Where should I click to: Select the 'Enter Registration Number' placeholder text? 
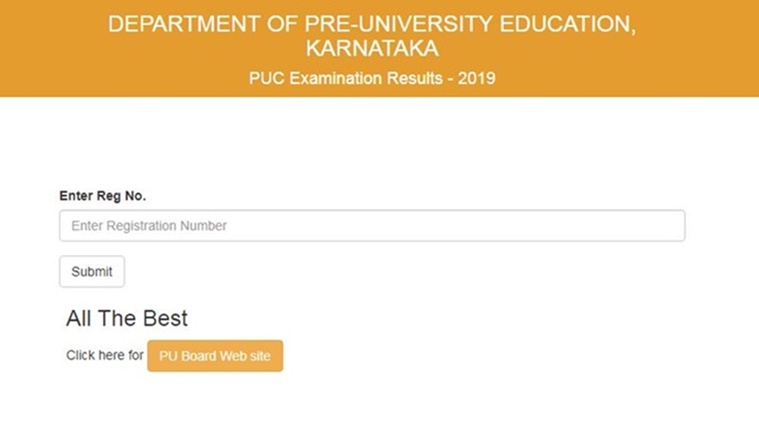click(149, 226)
